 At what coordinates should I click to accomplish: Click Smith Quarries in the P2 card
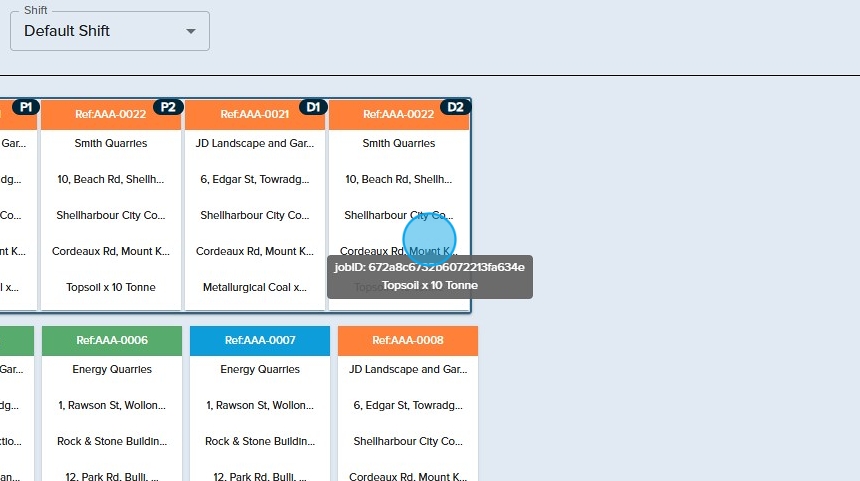[111, 143]
